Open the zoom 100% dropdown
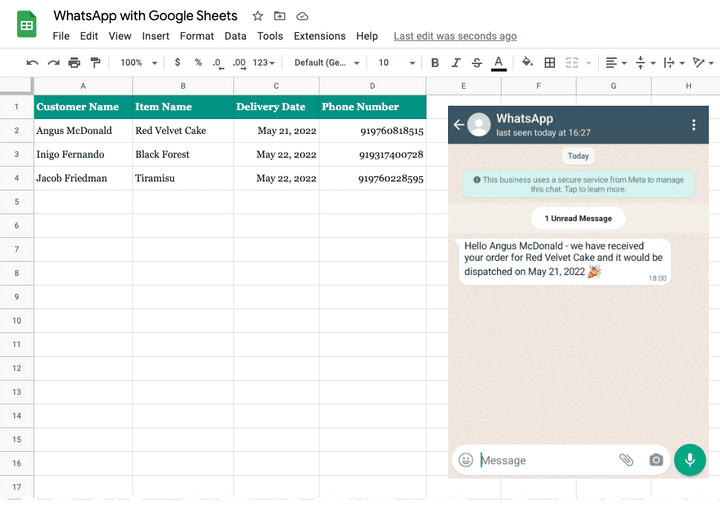The width and height of the screenshot is (720, 522). coord(138,62)
